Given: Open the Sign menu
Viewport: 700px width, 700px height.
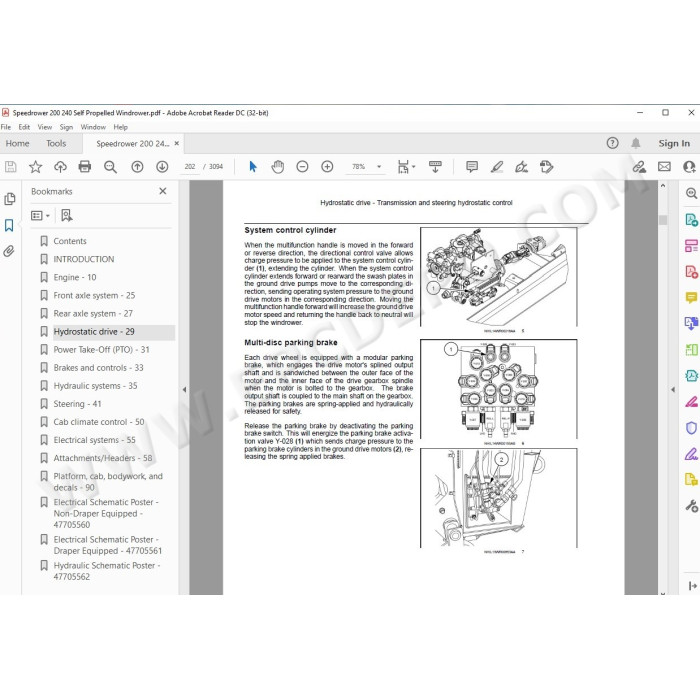Looking at the screenshot, I should (x=67, y=127).
